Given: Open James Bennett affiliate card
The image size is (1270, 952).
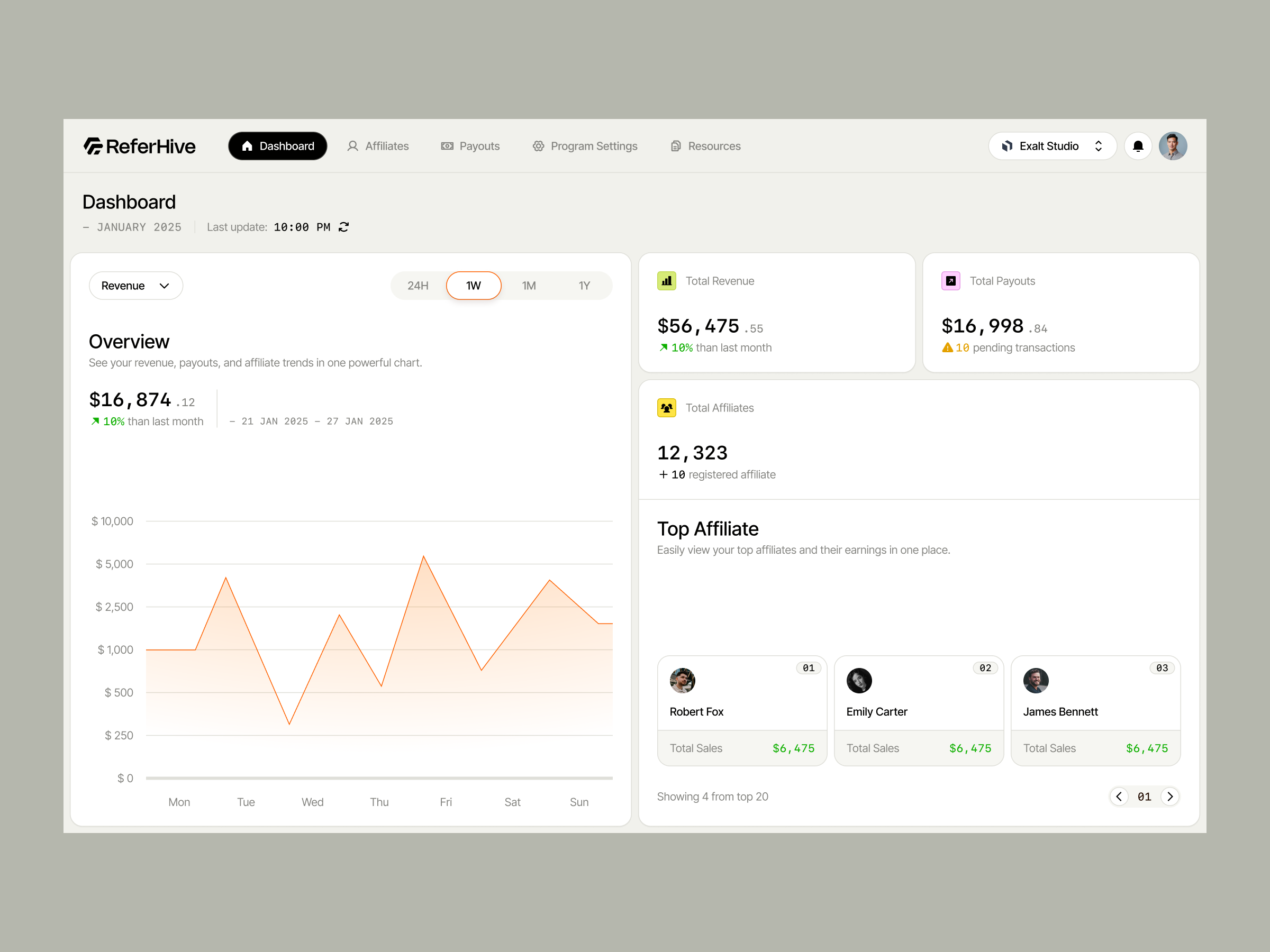Looking at the screenshot, I should pyautogui.click(x=1095, y=711).
